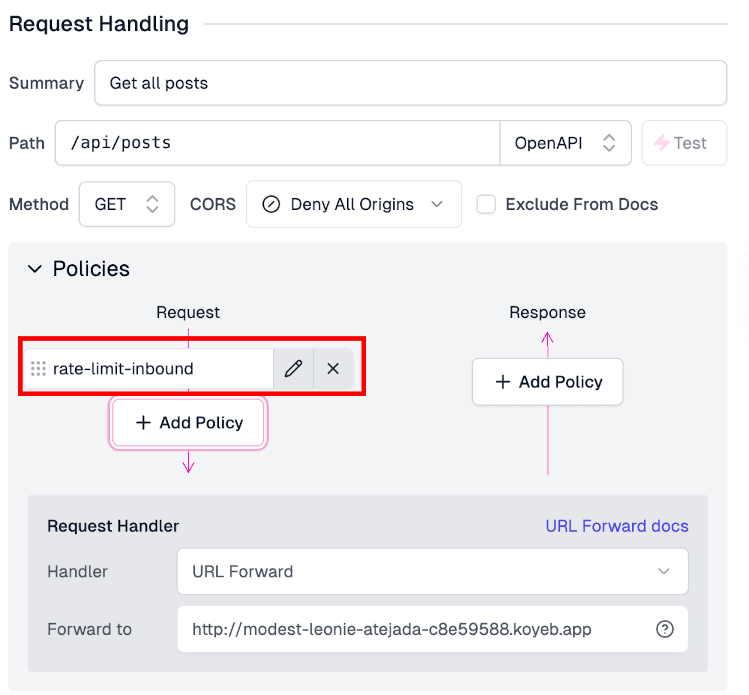Click the help icon beside Forward to

[664, 629]
